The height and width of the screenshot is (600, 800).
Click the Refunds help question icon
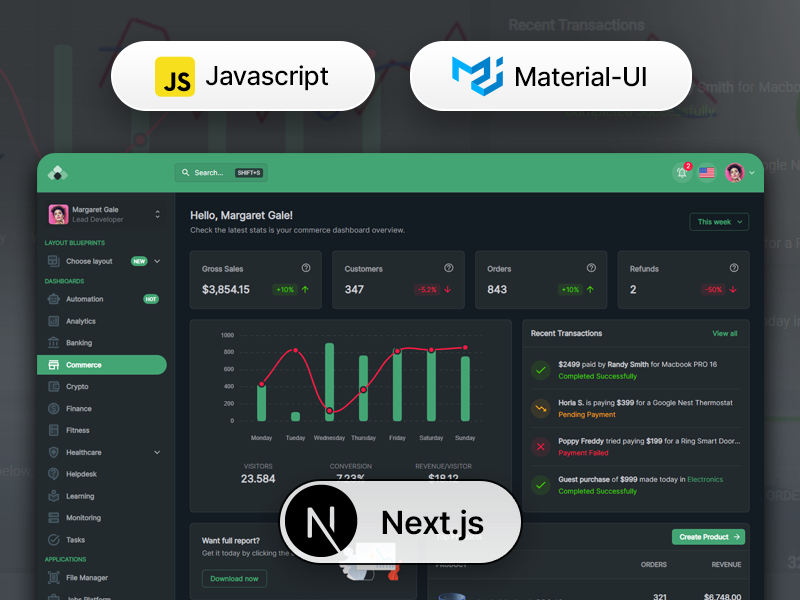point(734,268)
